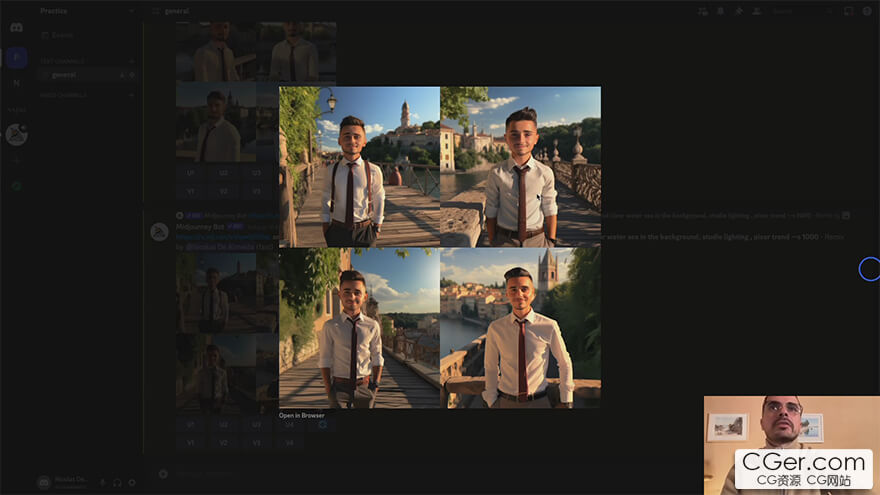Viewport: 880px width, 495px height.
Task: Collapse the TEXT CHANNELS category
Action: 62,61
